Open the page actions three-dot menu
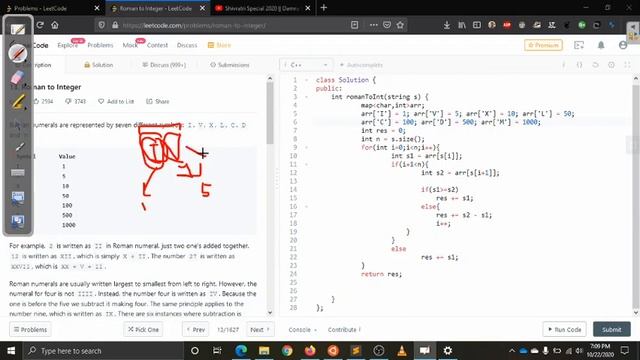The height and width of the screenshot is (360, 640). click(x=373, y=25)
